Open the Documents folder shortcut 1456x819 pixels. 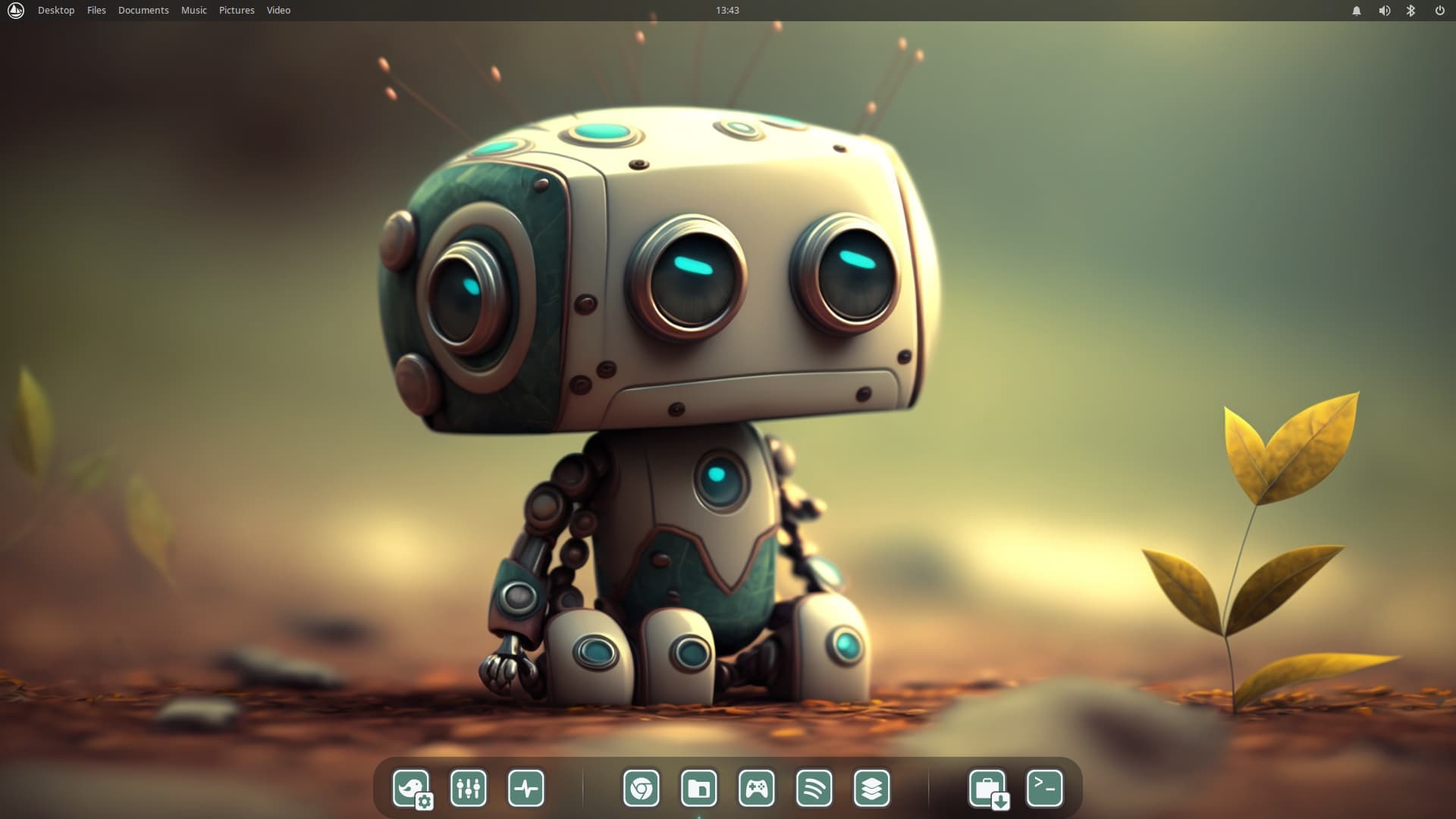point(143,11)
